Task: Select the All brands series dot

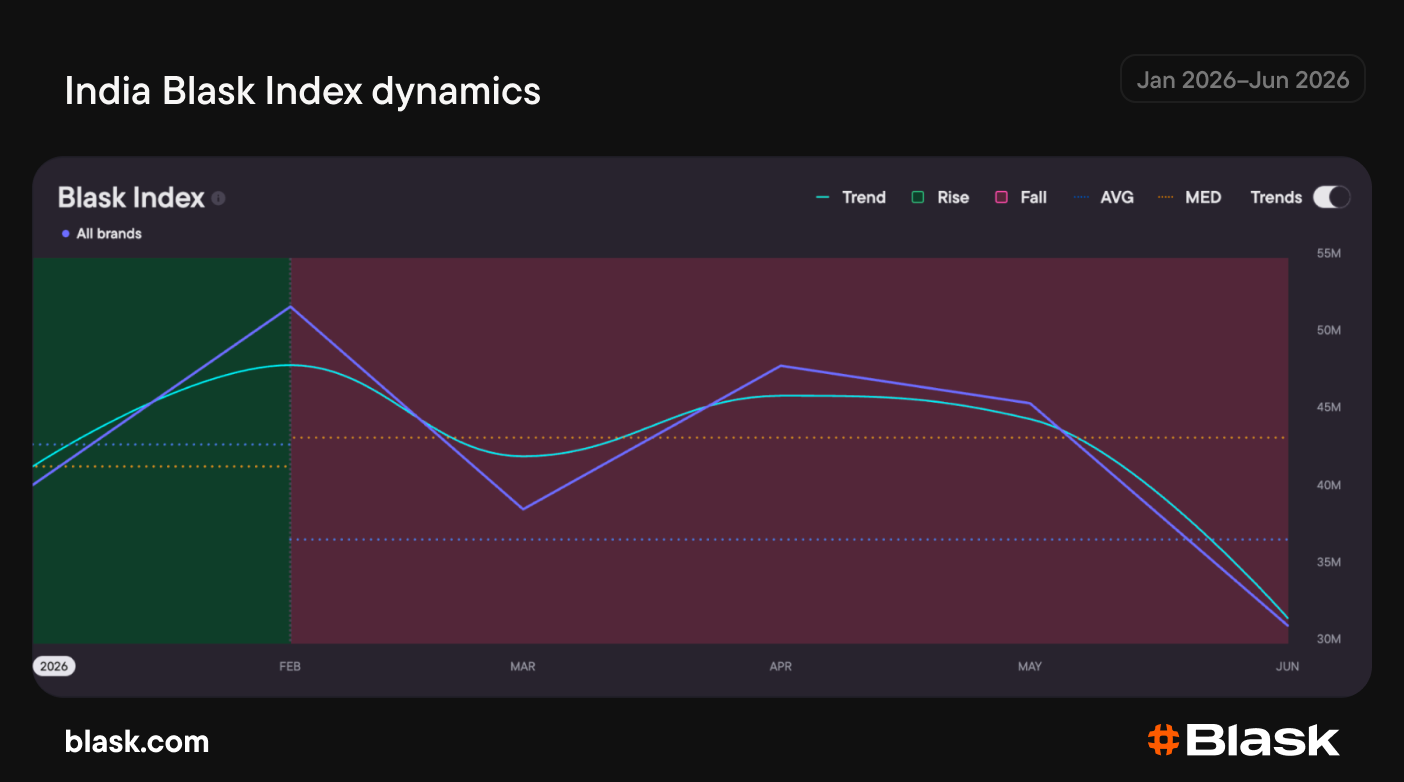Action: coord(66,234)
